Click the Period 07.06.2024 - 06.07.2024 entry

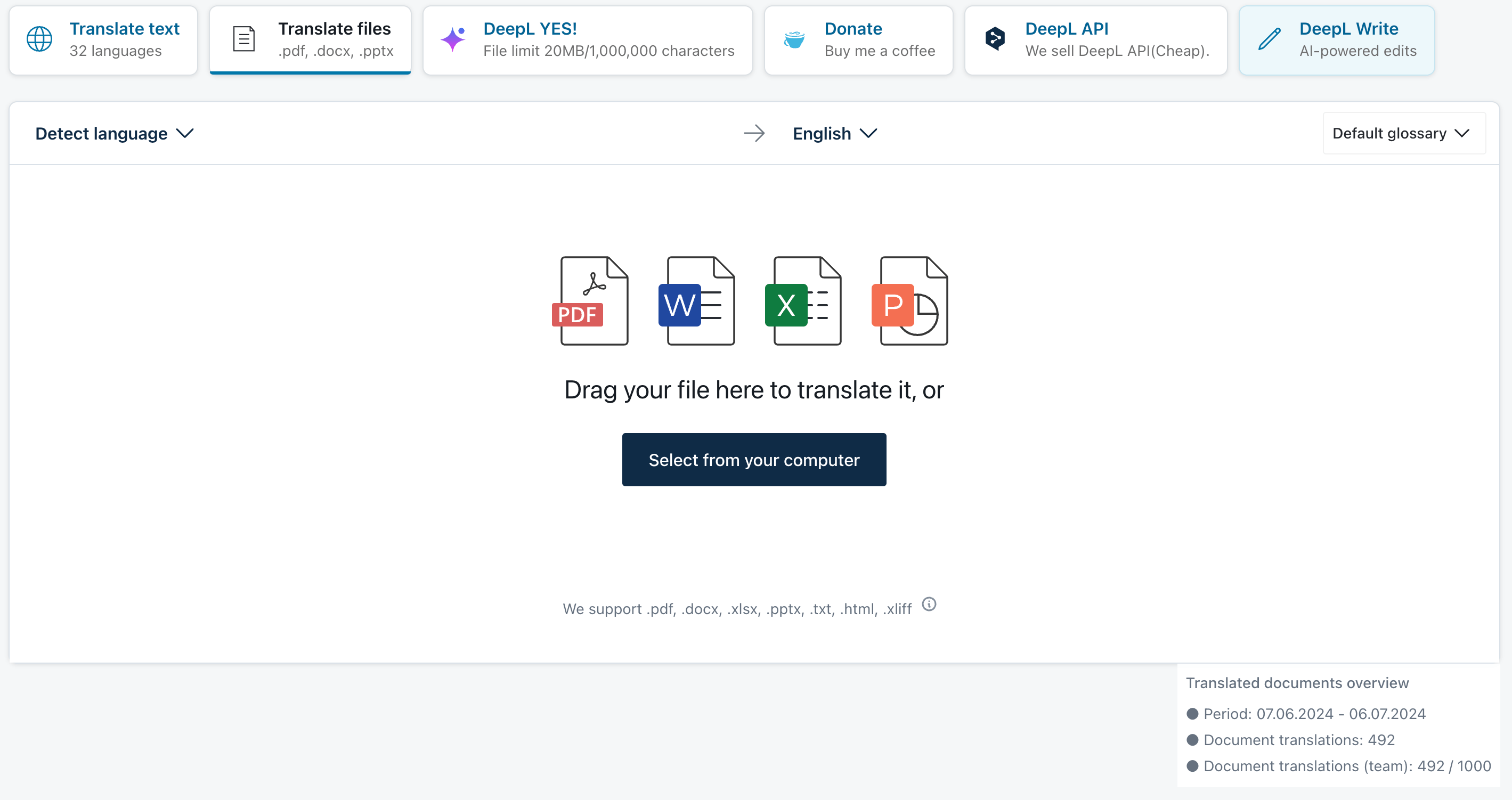[1306, 714]
